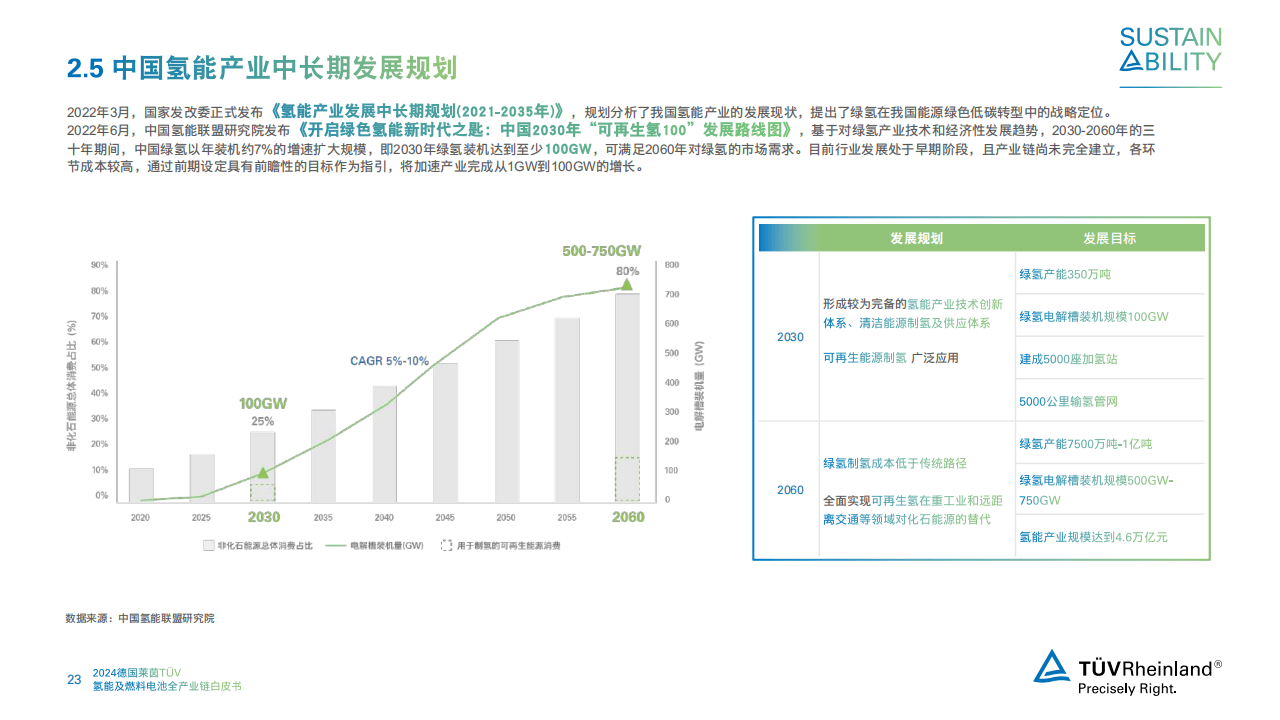Viewport: 1280px width, 720px height.
Task: Click the 100GW label above the 2030 bar
Action: (x=263, y=404)
